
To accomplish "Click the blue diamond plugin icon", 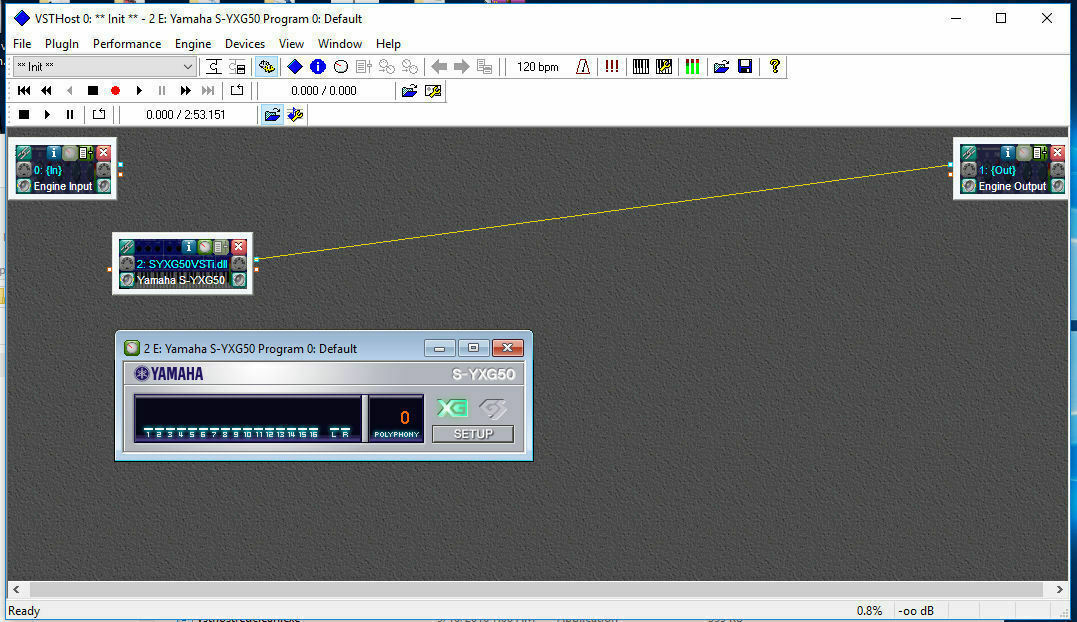I will coord(295,67).
